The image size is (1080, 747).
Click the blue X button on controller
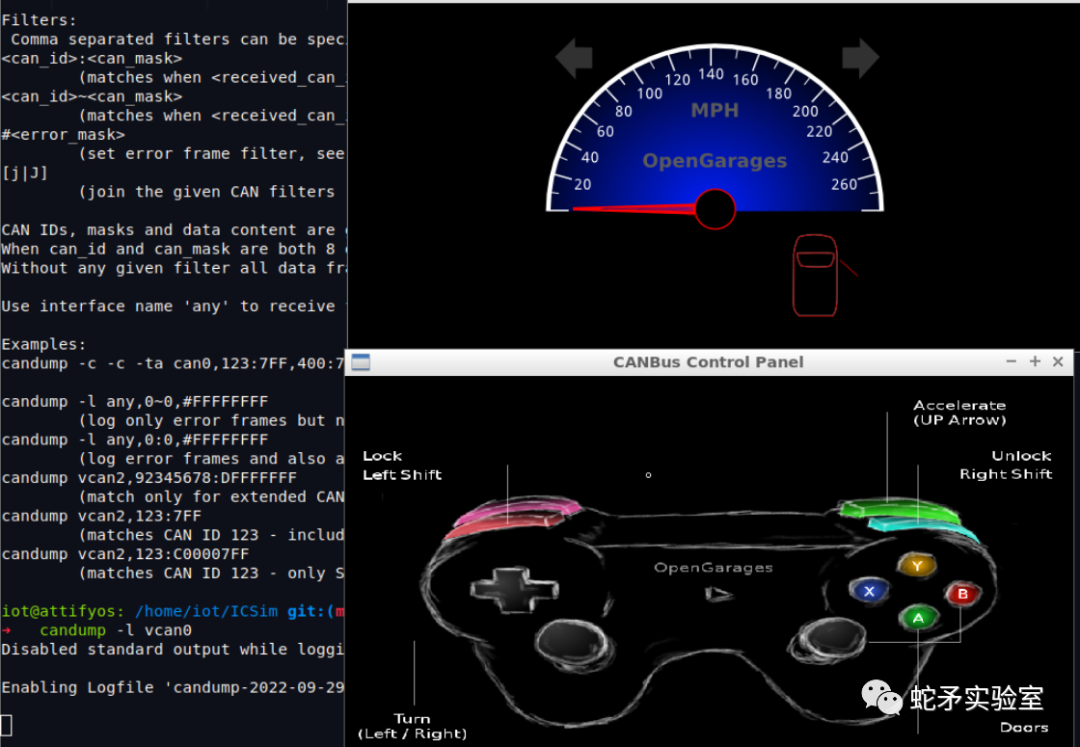[x=869, y=591]
